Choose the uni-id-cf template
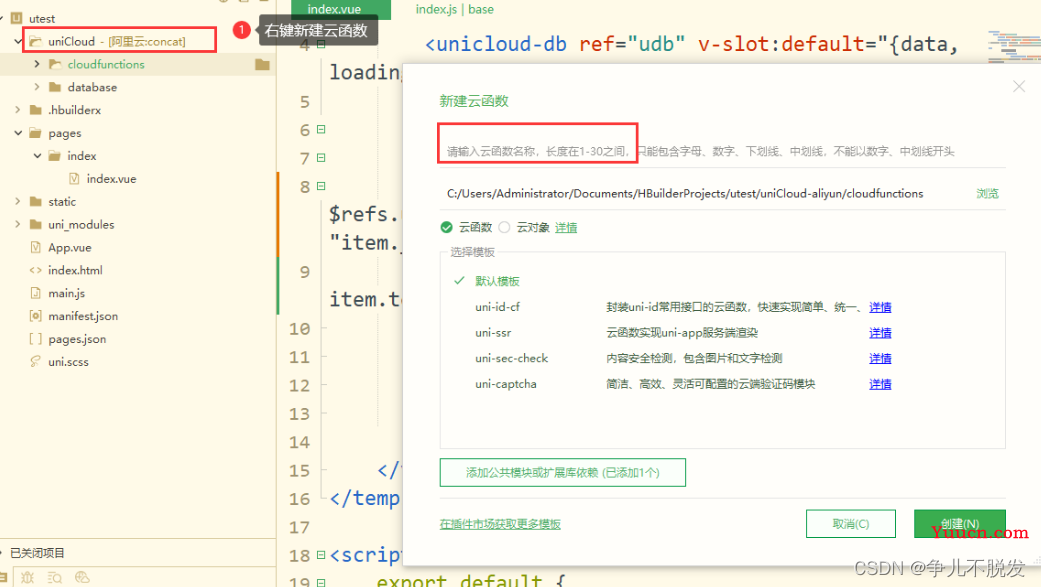Screen dimensions: 1041x587 (497, 307)
